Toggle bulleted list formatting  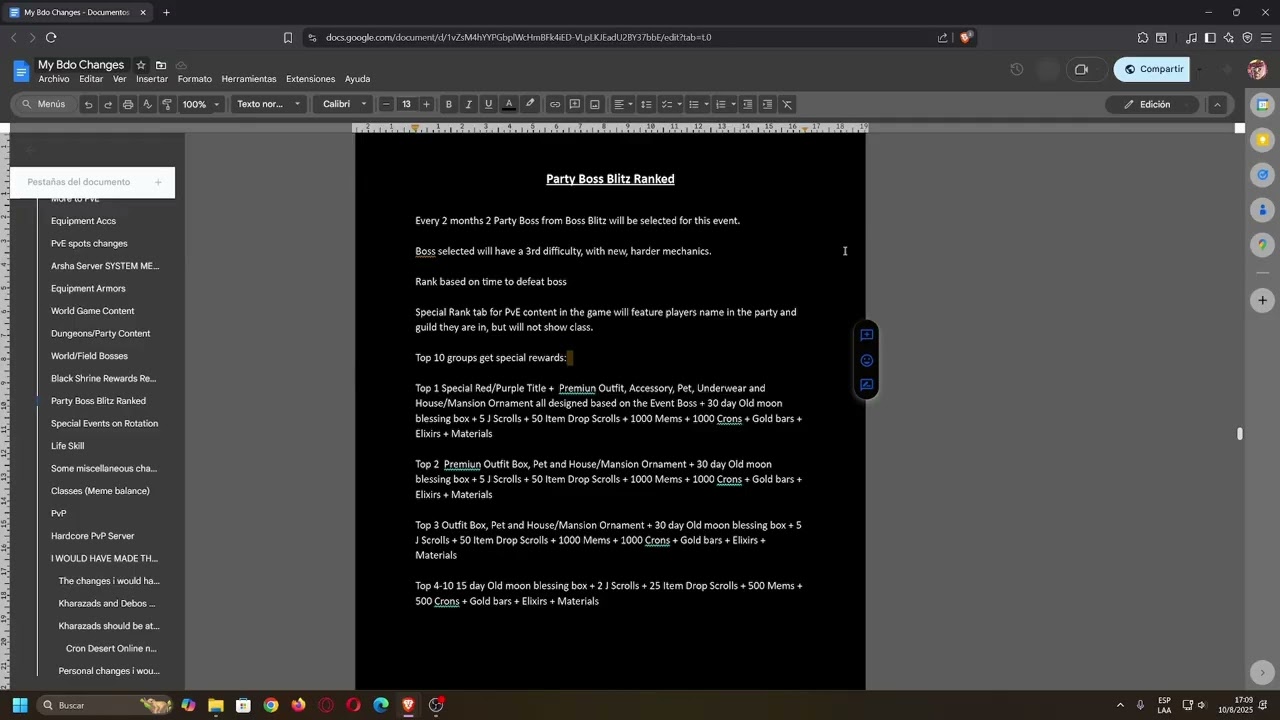pos(694,104)
